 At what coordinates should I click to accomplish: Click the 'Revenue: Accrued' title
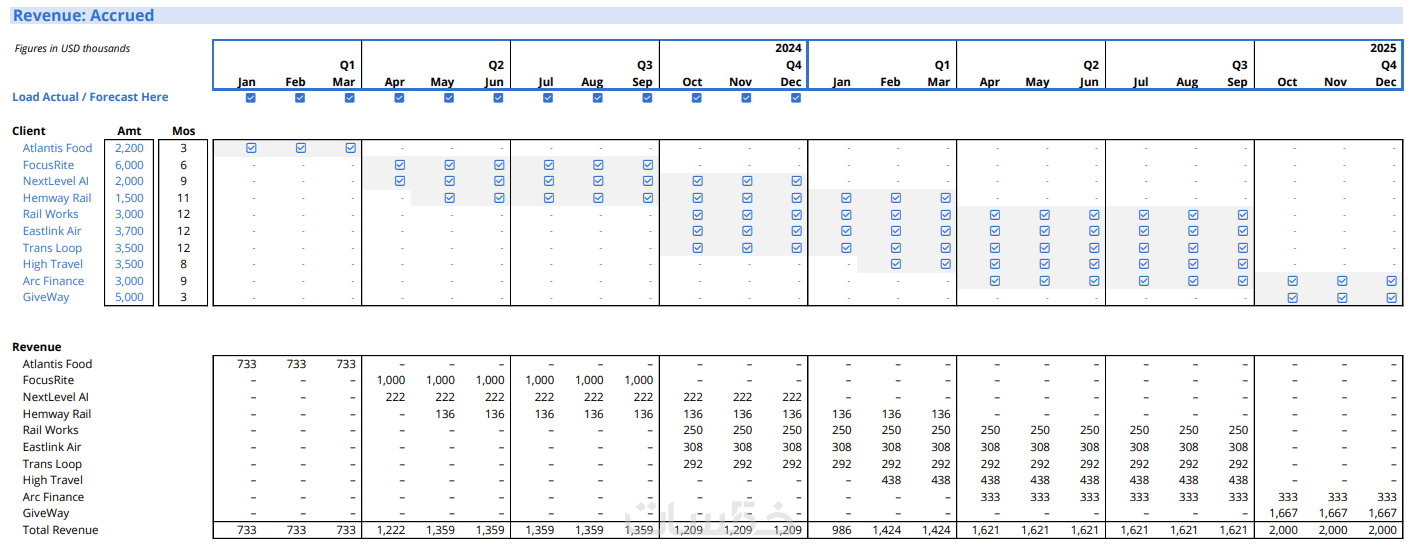point(83,15)
